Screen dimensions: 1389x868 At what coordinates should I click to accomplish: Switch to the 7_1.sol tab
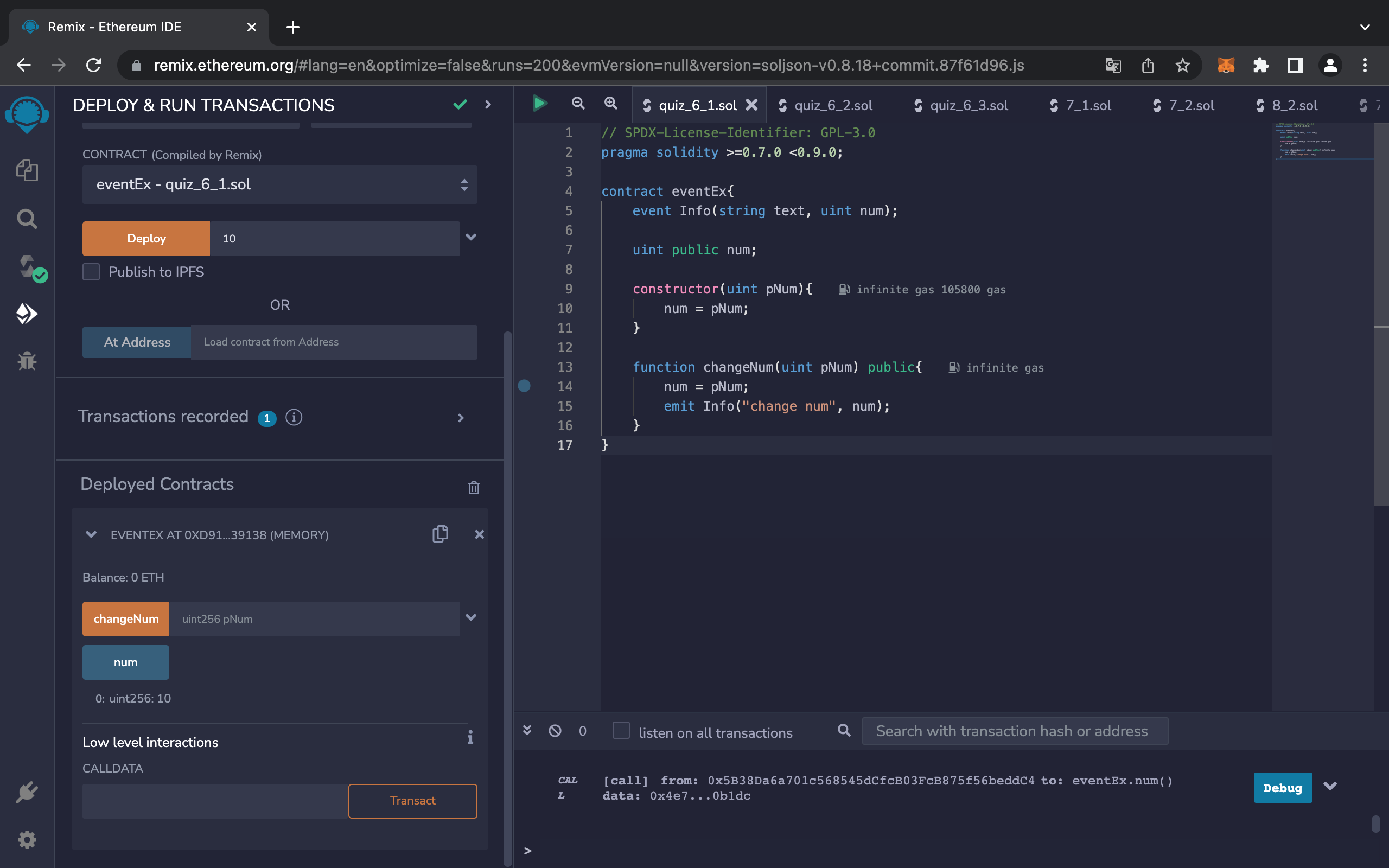(x=1088, y=106)
